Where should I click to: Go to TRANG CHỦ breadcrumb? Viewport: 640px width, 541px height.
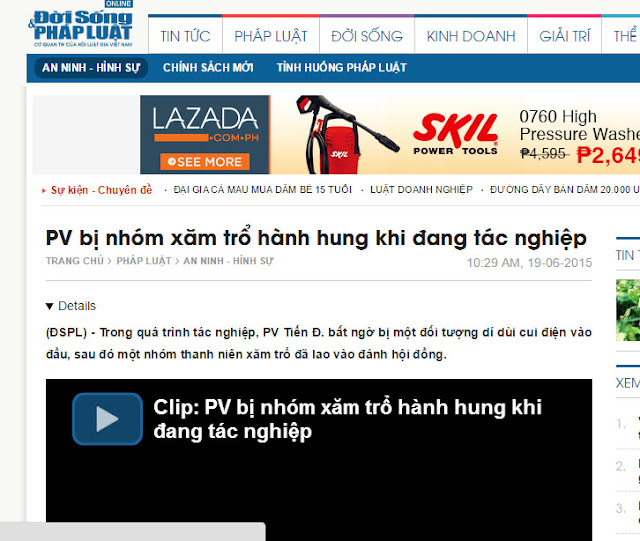click(75, 261)
